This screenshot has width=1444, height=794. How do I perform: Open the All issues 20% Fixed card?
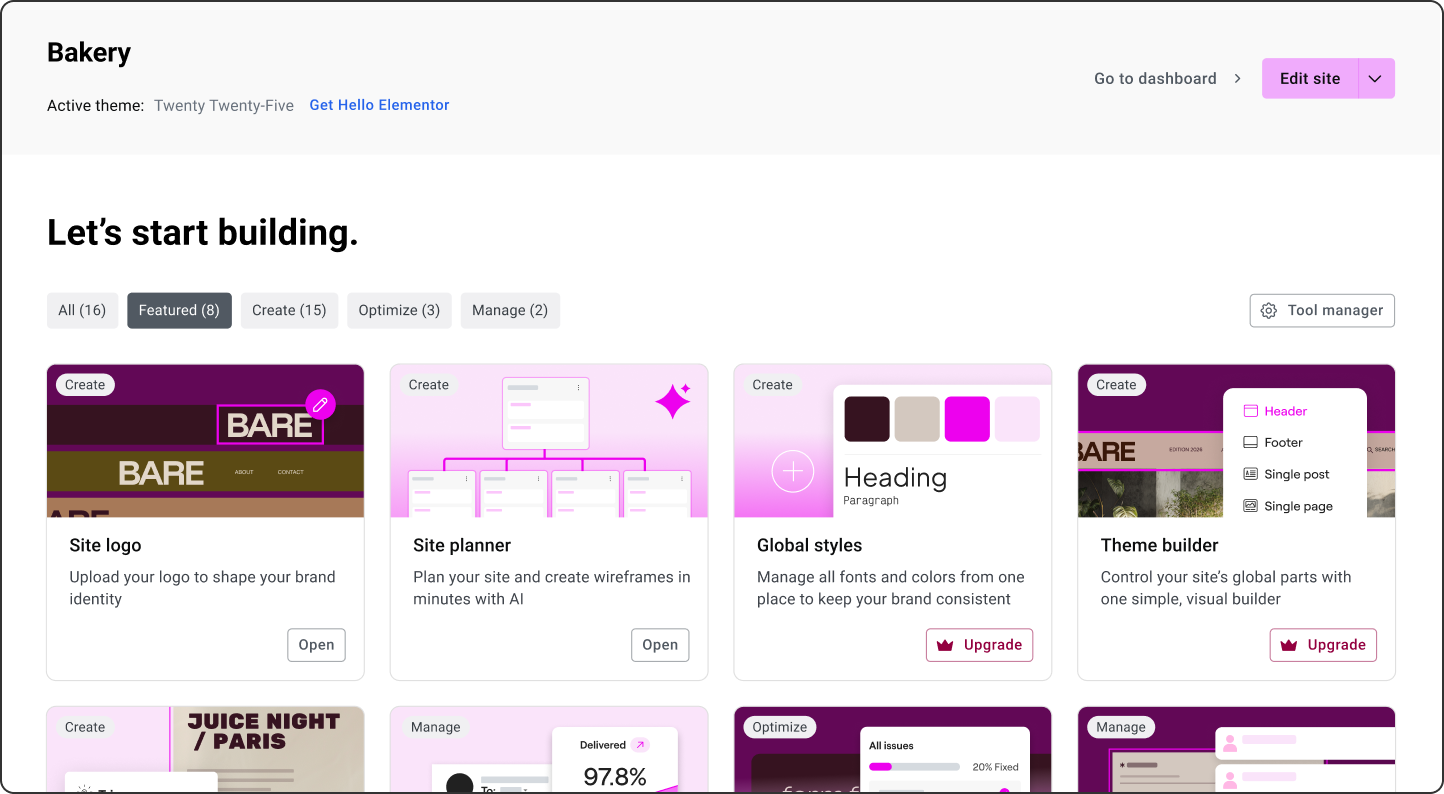[893, 750]
